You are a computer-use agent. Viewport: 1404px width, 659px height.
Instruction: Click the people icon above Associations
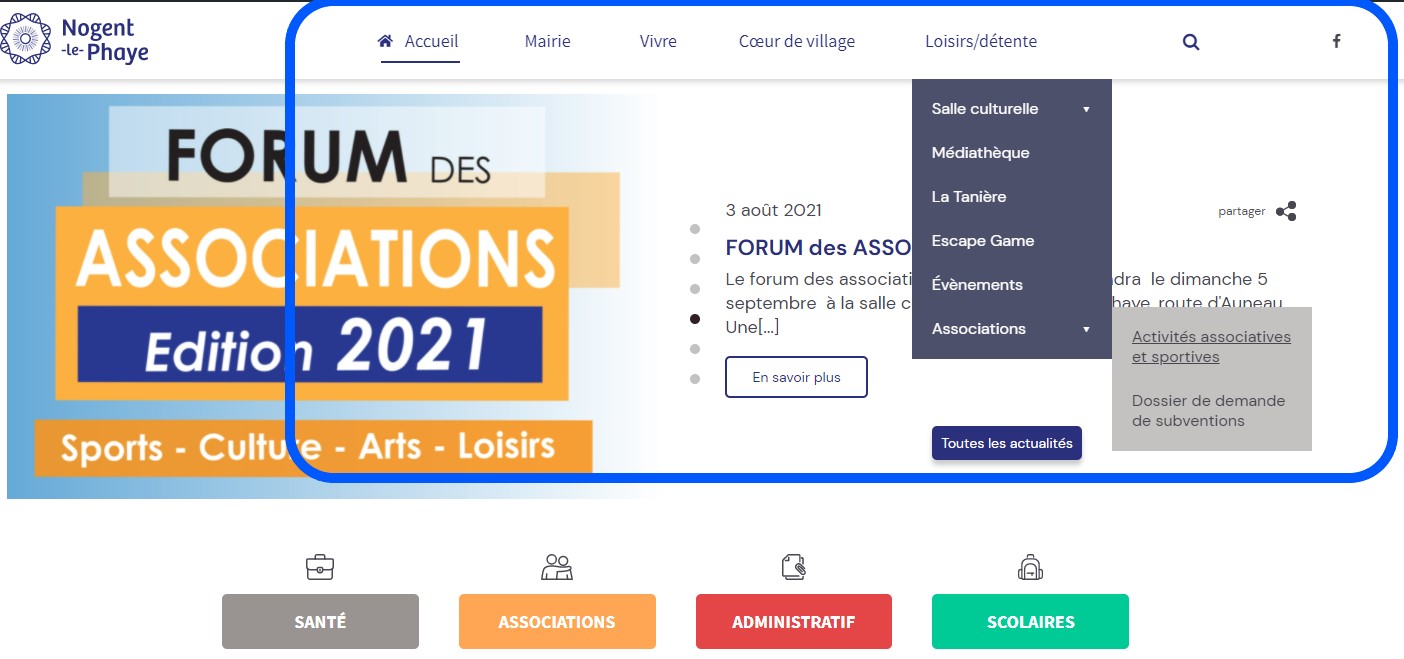pos(557,567)
